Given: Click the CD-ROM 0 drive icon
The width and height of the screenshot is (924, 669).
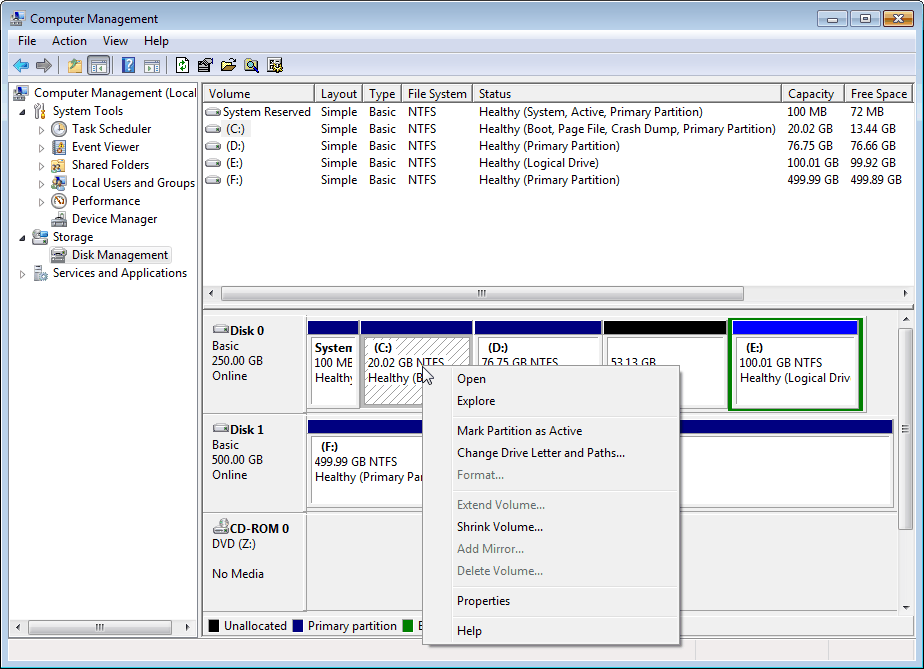Looking at the screenshot, I should [221, 526].
